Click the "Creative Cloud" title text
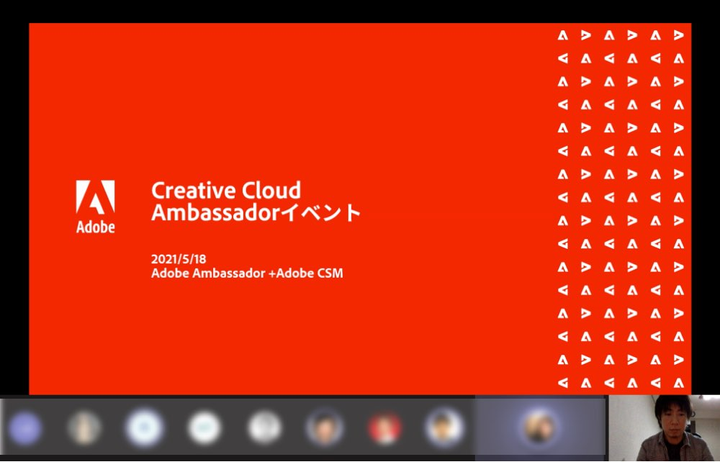Image resolution: width=720 pixels, height=462 pixels. [x=226, y=190]
